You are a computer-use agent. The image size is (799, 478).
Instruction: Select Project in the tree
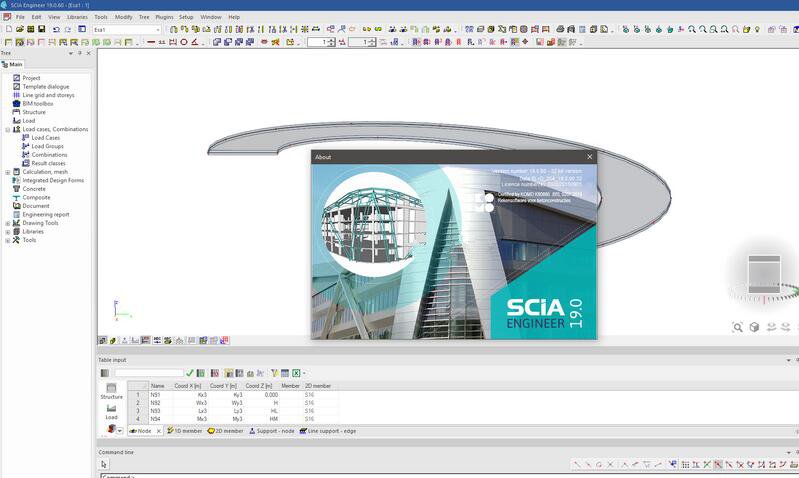pyautogui.click(x=31, y=78)
